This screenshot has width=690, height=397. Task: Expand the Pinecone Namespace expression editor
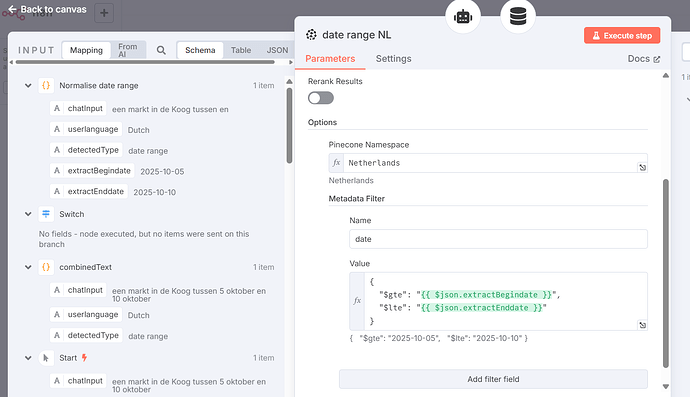point(642,167)
